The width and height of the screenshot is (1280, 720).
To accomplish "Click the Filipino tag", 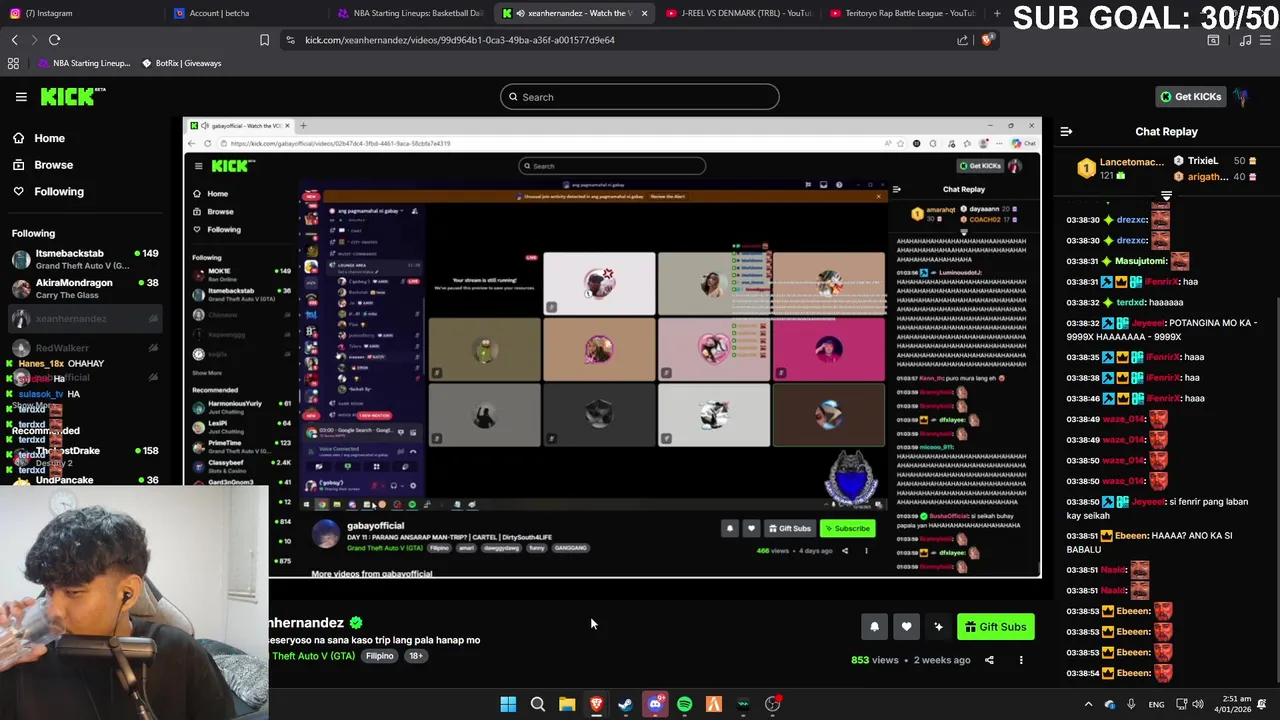I will [x=379, y=656].
